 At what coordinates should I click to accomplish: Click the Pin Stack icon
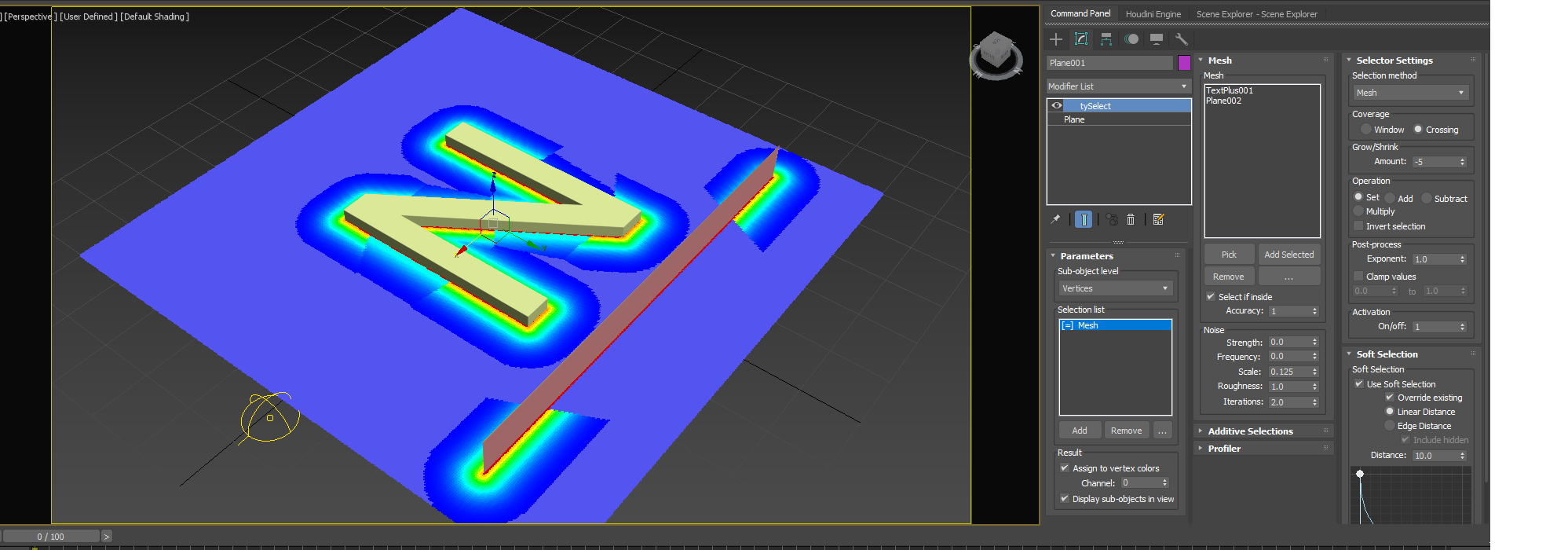(x=1055, y=219)
